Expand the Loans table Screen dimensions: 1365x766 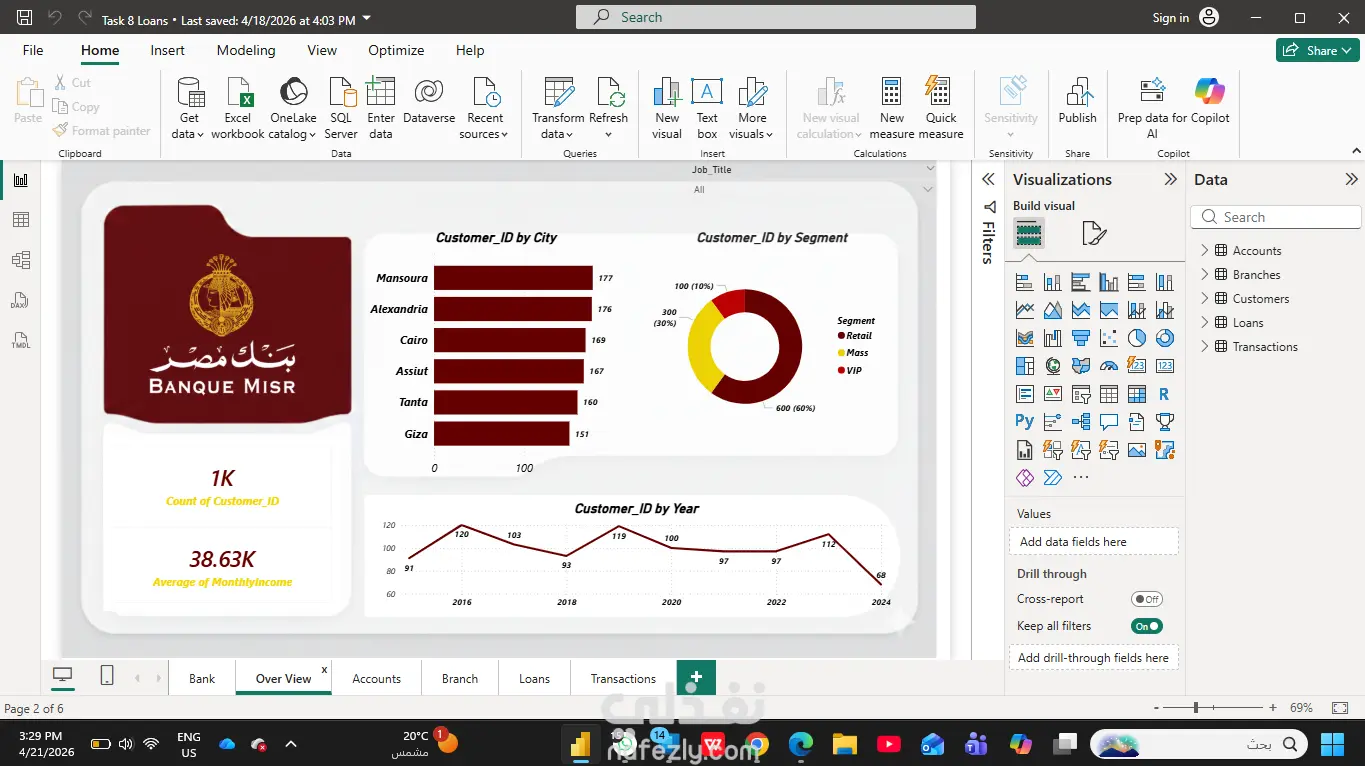[x=1205, y=323]
